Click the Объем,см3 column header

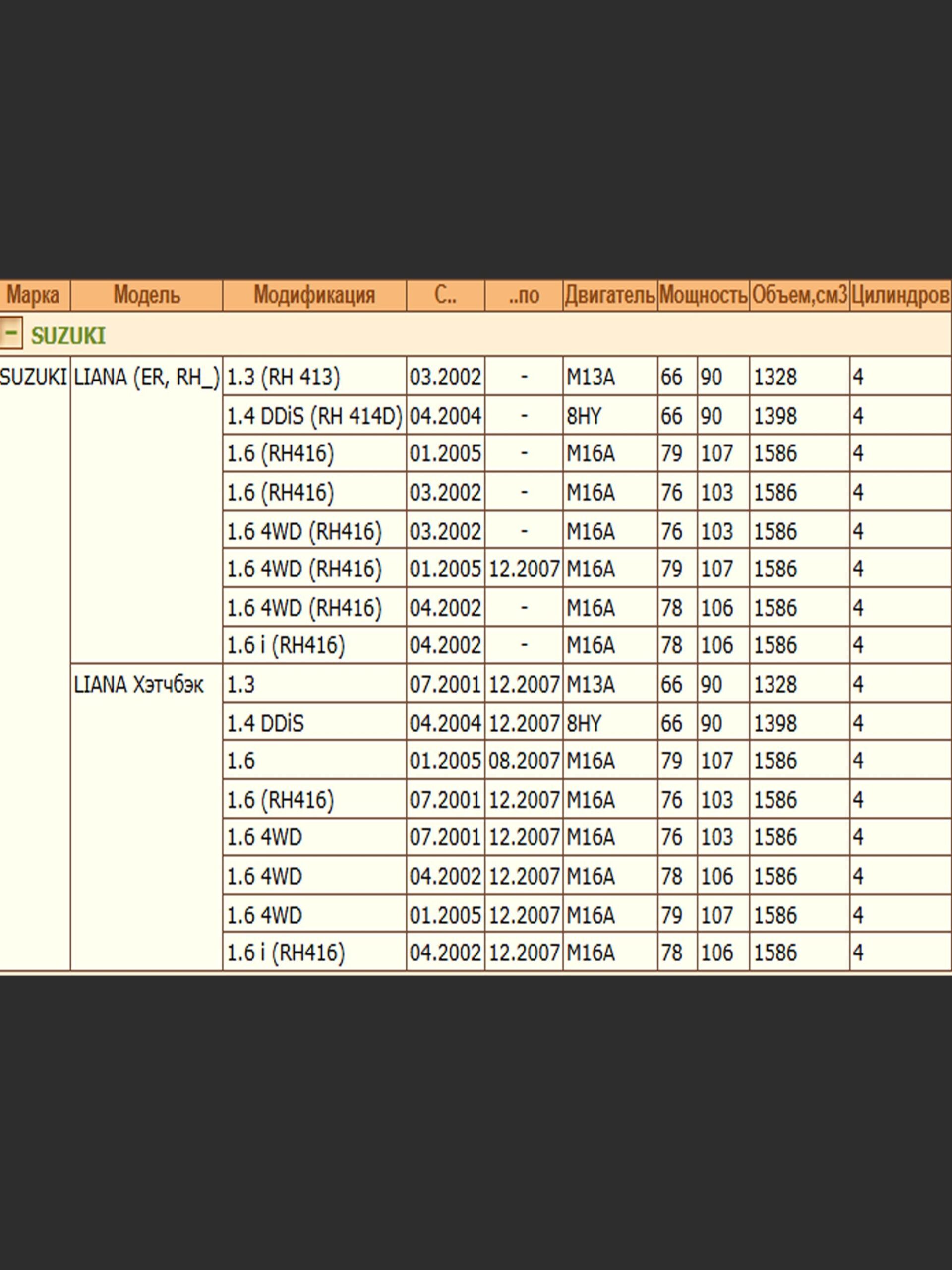pyautogui.click(x=799, y=295)
